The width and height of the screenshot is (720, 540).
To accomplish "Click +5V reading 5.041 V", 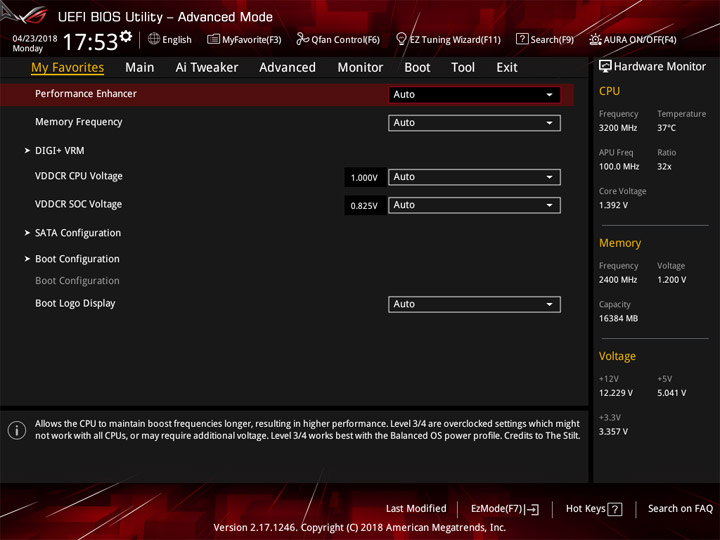I will click(671, 393).
